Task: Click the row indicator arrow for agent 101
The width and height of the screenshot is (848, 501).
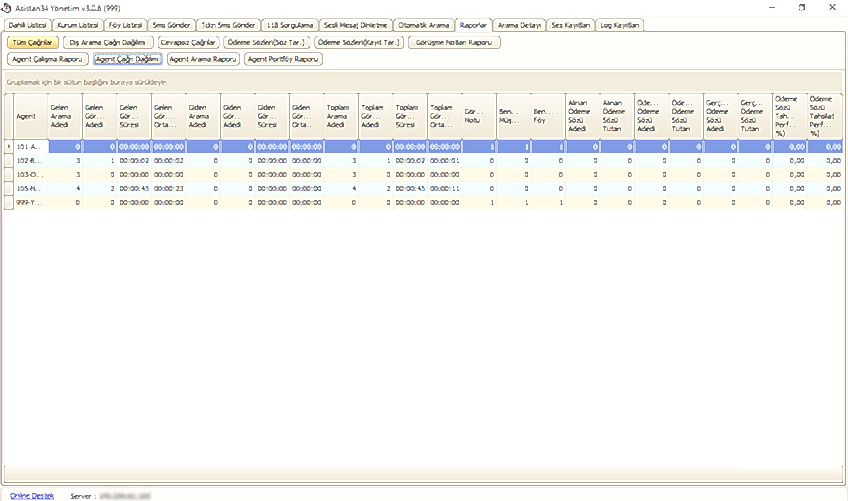Action: [x=7, y=146]
